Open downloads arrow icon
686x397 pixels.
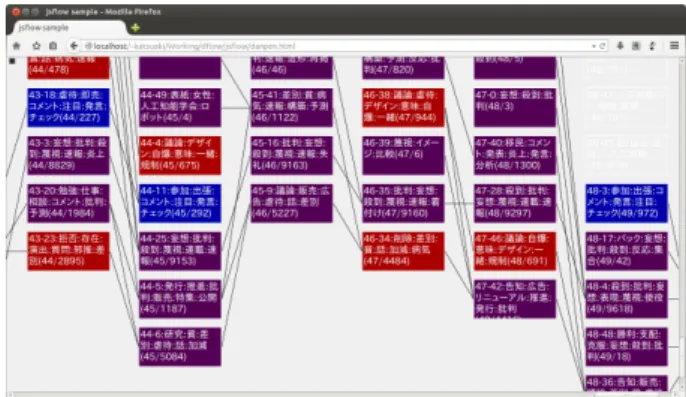[x=620, y=46]
